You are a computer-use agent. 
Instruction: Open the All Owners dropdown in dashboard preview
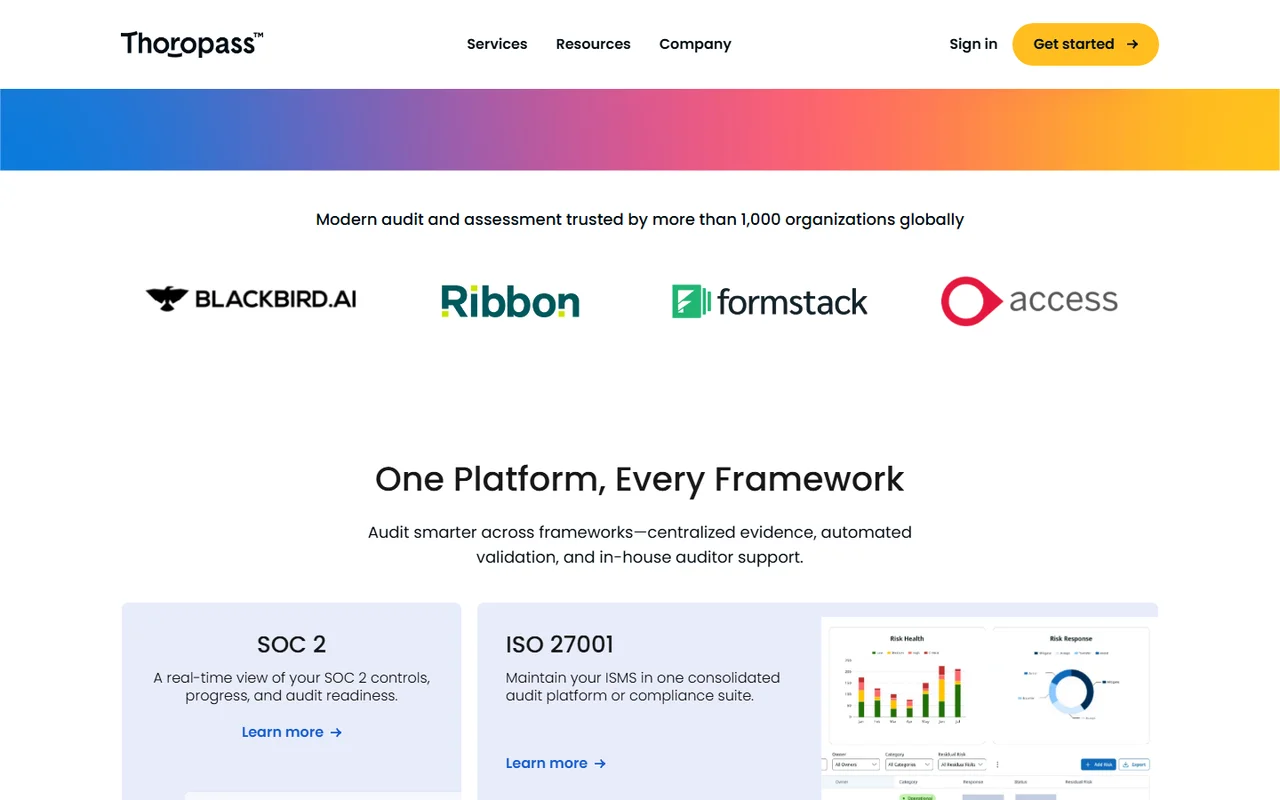[x=856, y=764]
